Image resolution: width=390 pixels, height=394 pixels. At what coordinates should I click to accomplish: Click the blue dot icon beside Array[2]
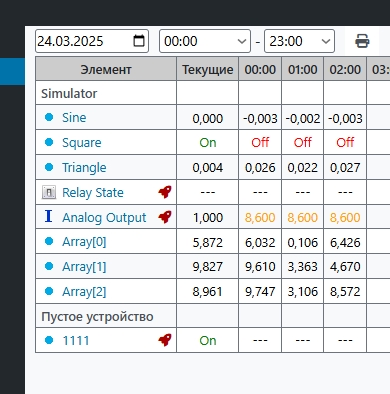click(x=49, y=291)
